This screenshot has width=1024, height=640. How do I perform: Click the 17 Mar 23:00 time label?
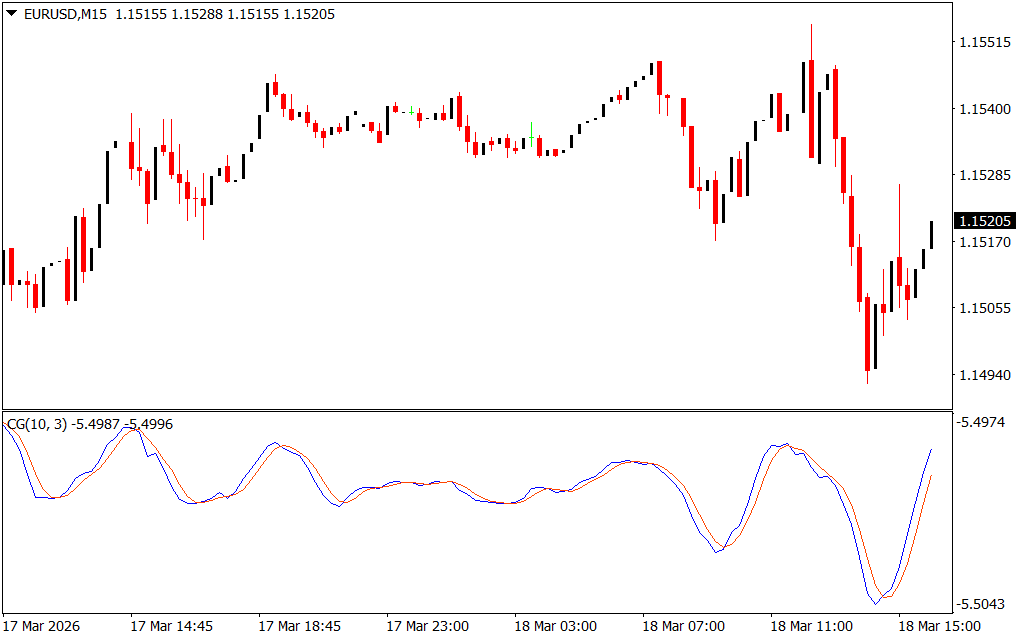427,626
